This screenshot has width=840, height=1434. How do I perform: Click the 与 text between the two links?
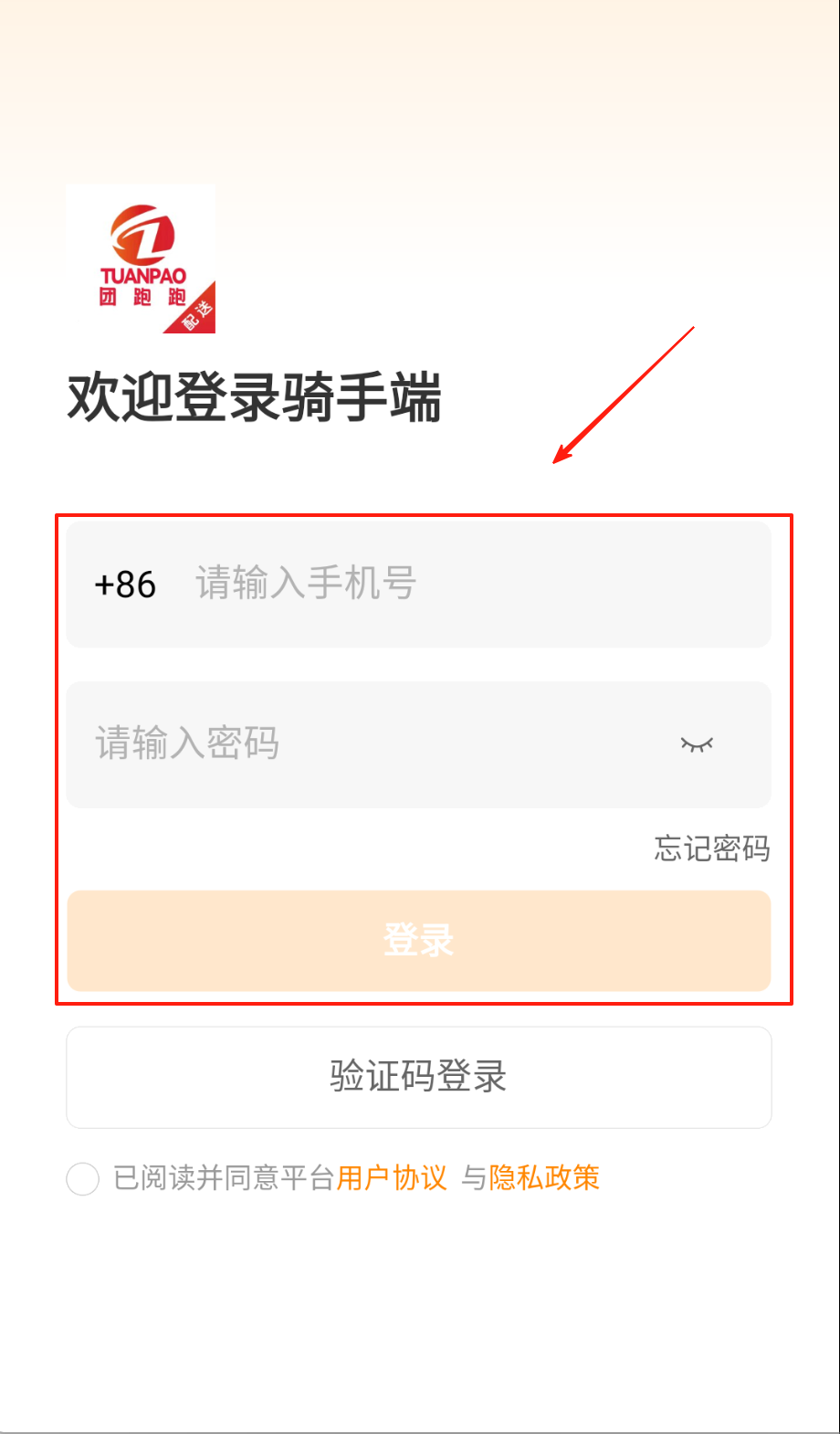(x=474, y=1178)
